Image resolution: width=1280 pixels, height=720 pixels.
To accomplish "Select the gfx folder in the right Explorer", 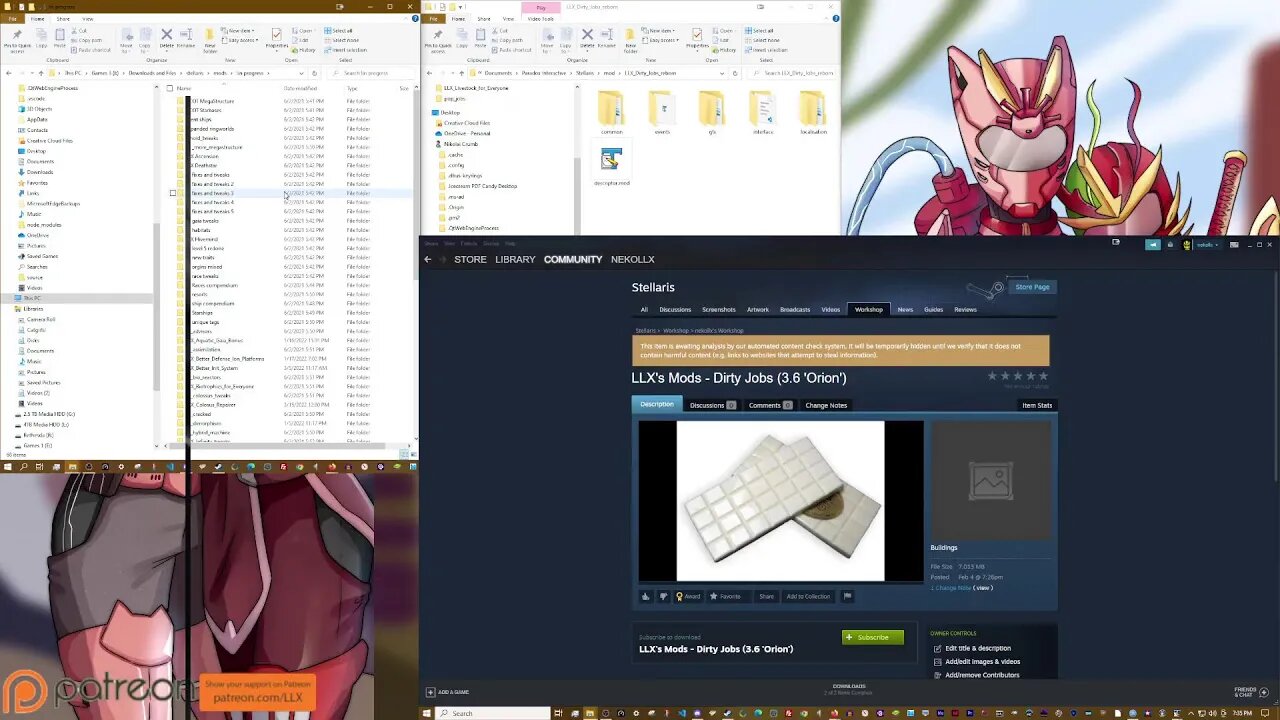I will pos(711,112).
